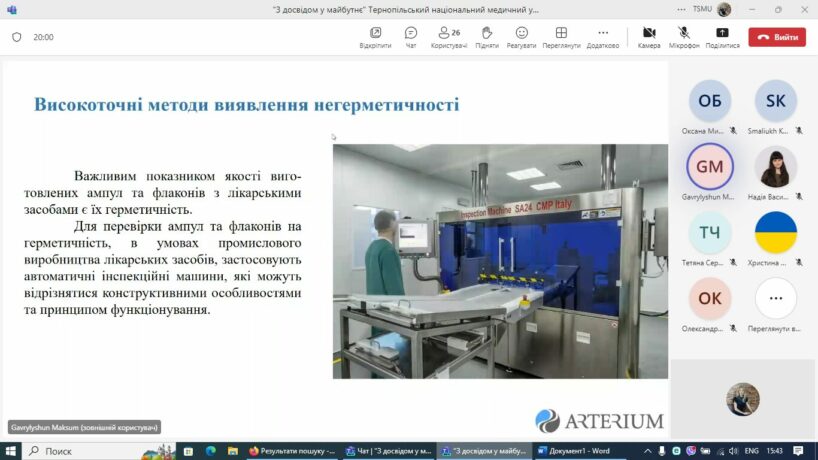Screen dimensions: 818x460
Task: Expand the view-all participants tile with three dots
Action: [x=775, y=299]
